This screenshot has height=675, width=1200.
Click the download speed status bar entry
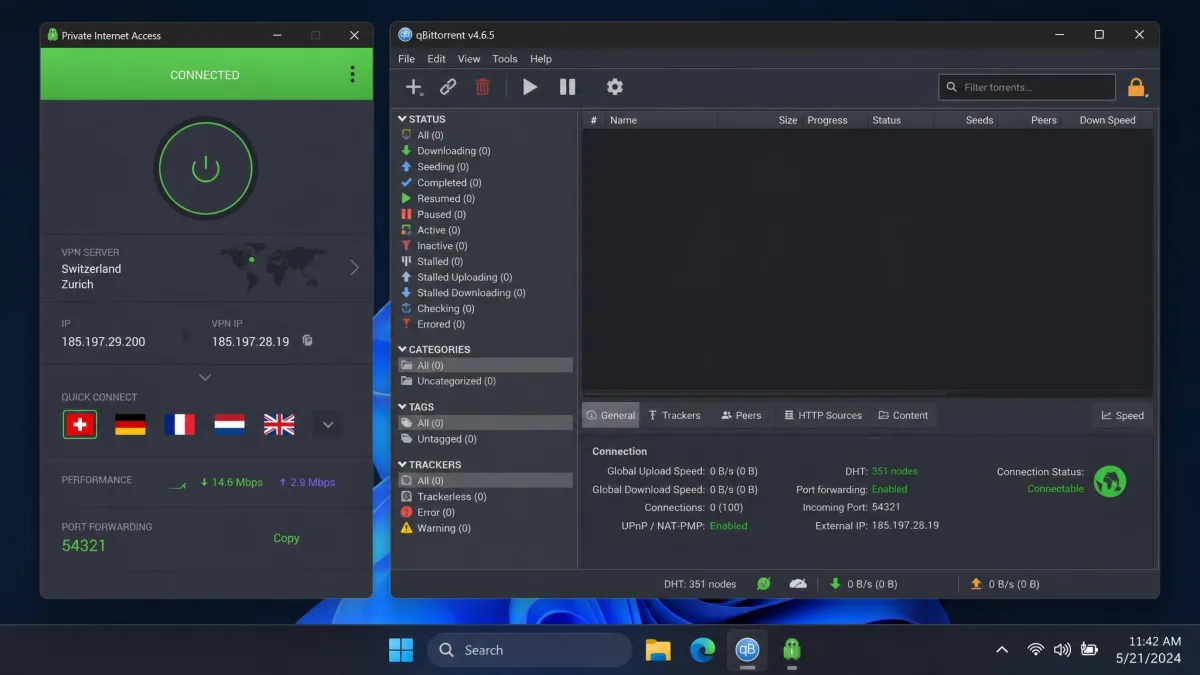click(863, 584)
